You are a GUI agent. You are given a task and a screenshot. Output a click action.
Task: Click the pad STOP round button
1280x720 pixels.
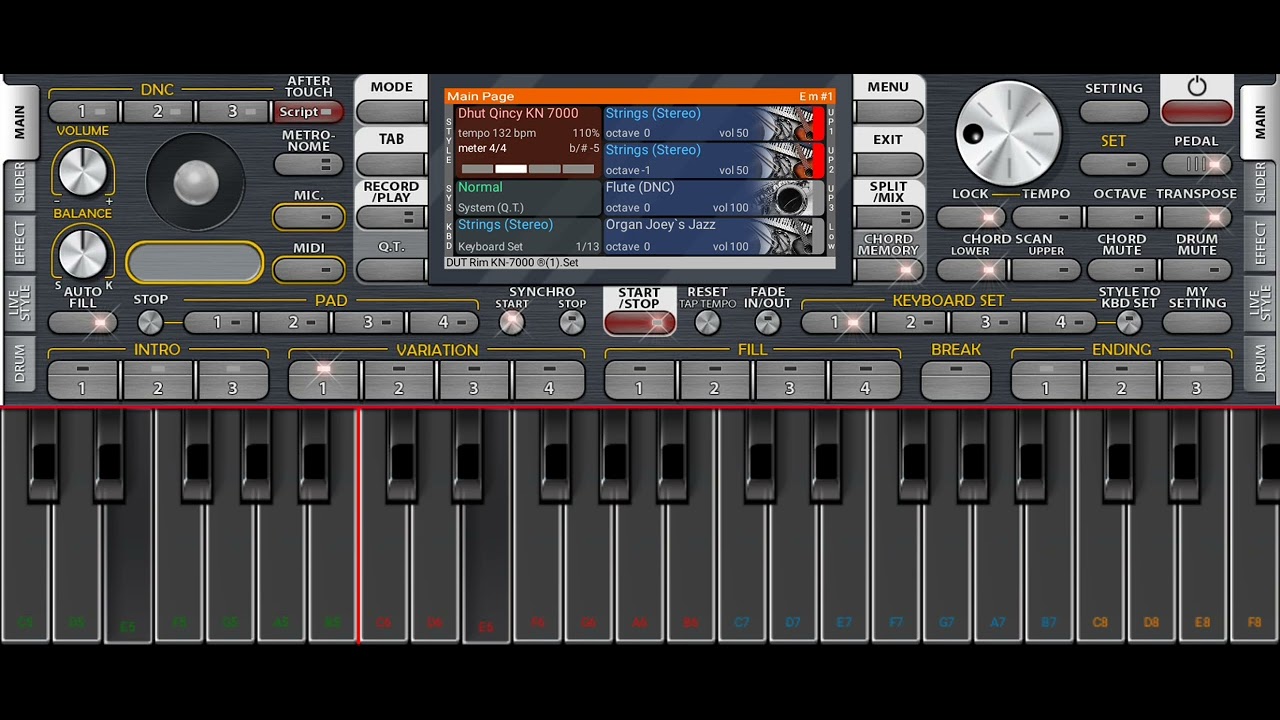(150, 322)
